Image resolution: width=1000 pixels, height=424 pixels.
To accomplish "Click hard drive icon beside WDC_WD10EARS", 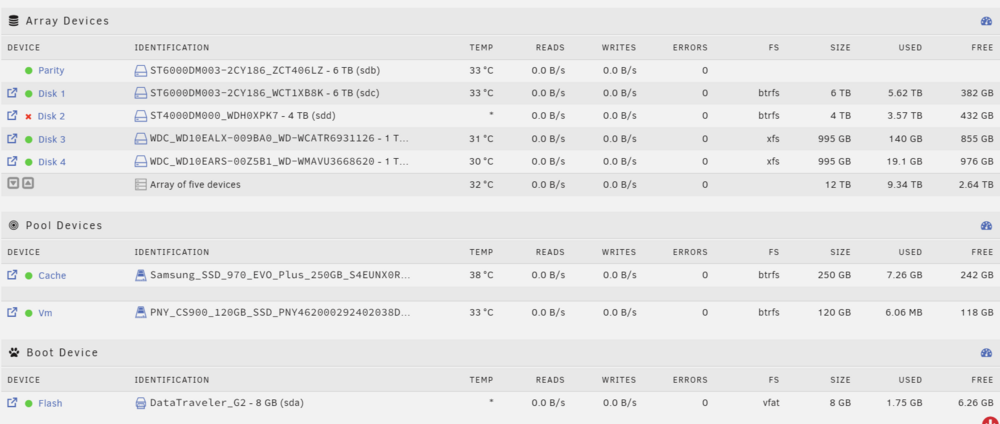I will (x=140, y=163).
